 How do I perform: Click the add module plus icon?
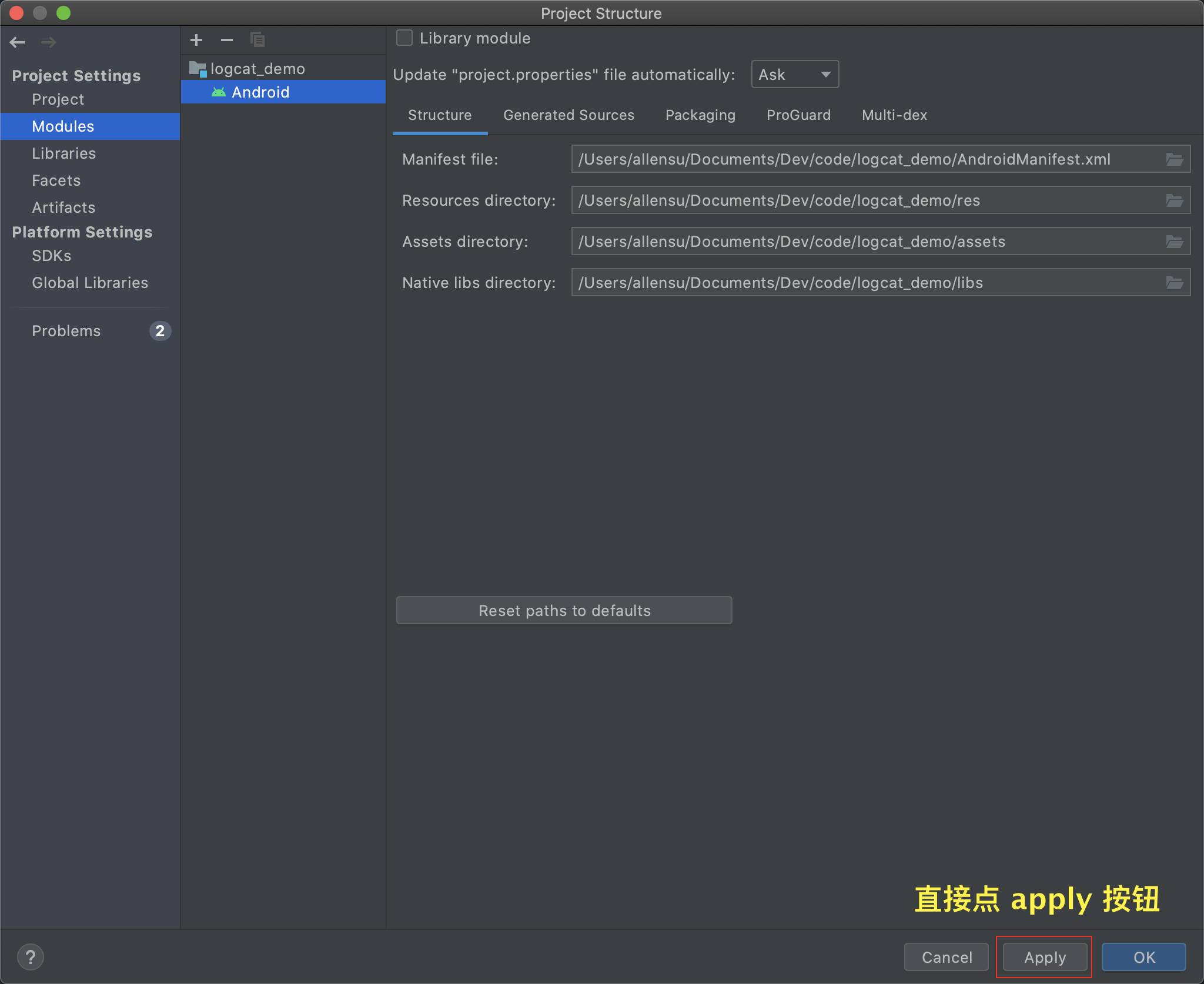[x=196, y=40]
